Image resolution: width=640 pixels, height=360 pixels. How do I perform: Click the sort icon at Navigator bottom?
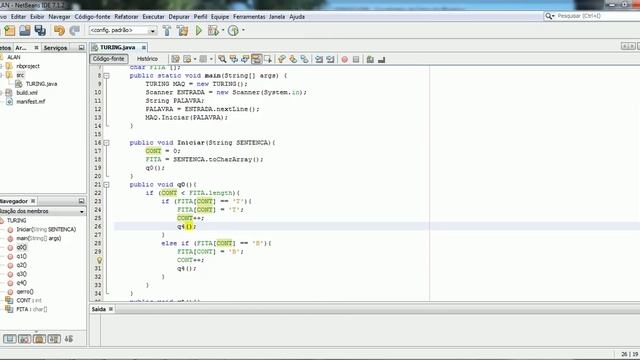coord(69,339)
